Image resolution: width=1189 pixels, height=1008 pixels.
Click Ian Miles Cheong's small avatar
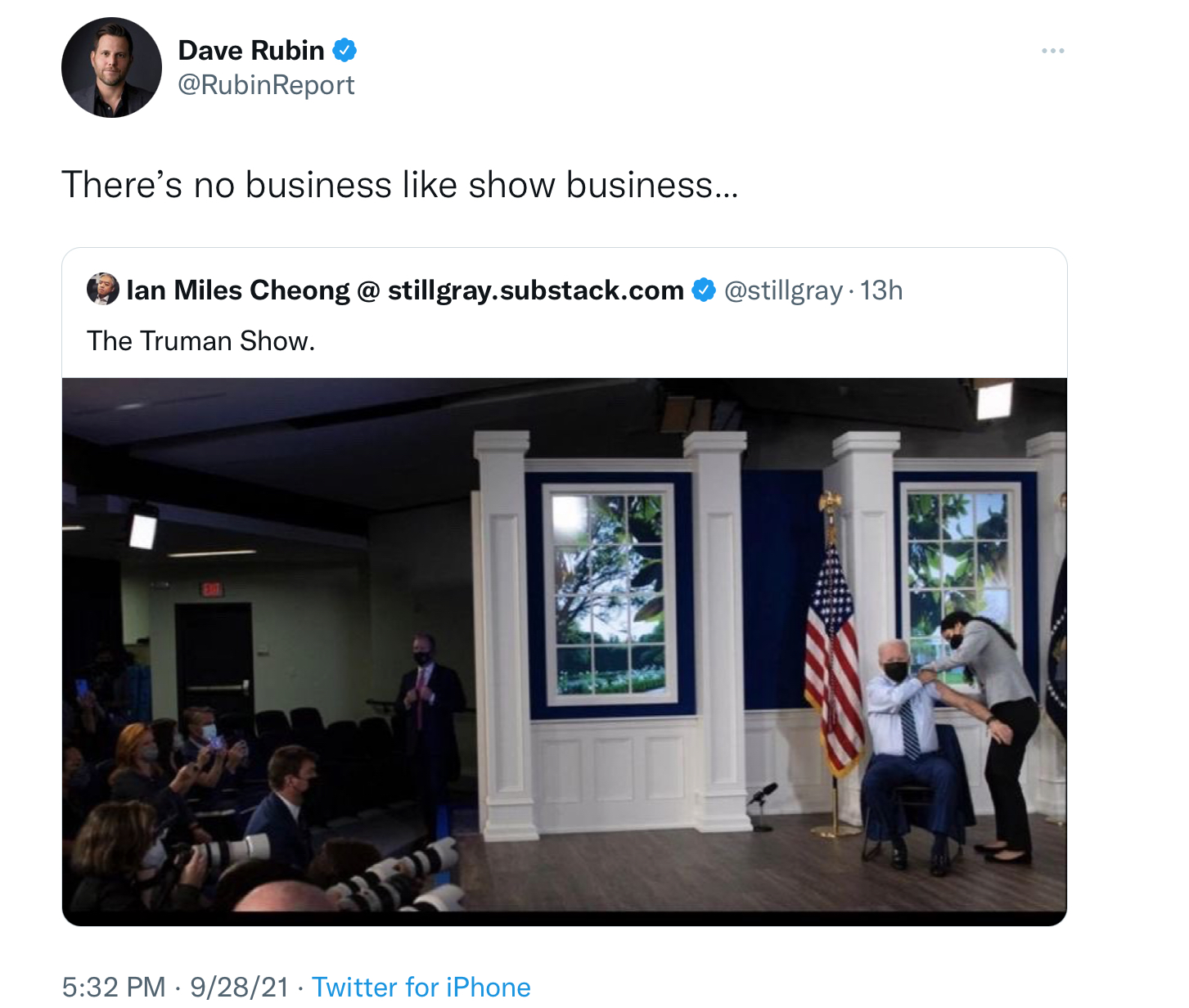coord(103,290)
